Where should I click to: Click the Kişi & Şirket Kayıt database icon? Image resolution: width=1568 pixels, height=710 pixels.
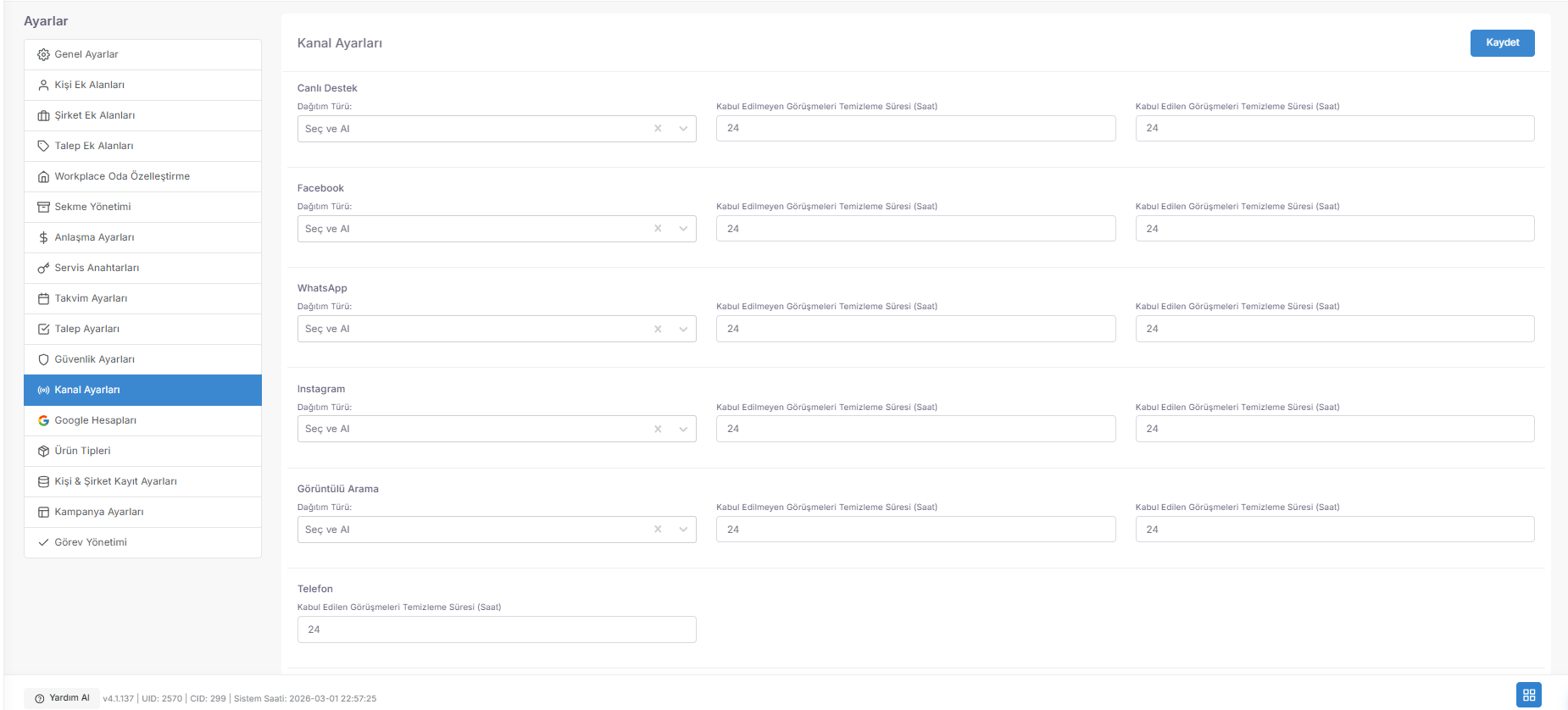click(x=43, y=481)
